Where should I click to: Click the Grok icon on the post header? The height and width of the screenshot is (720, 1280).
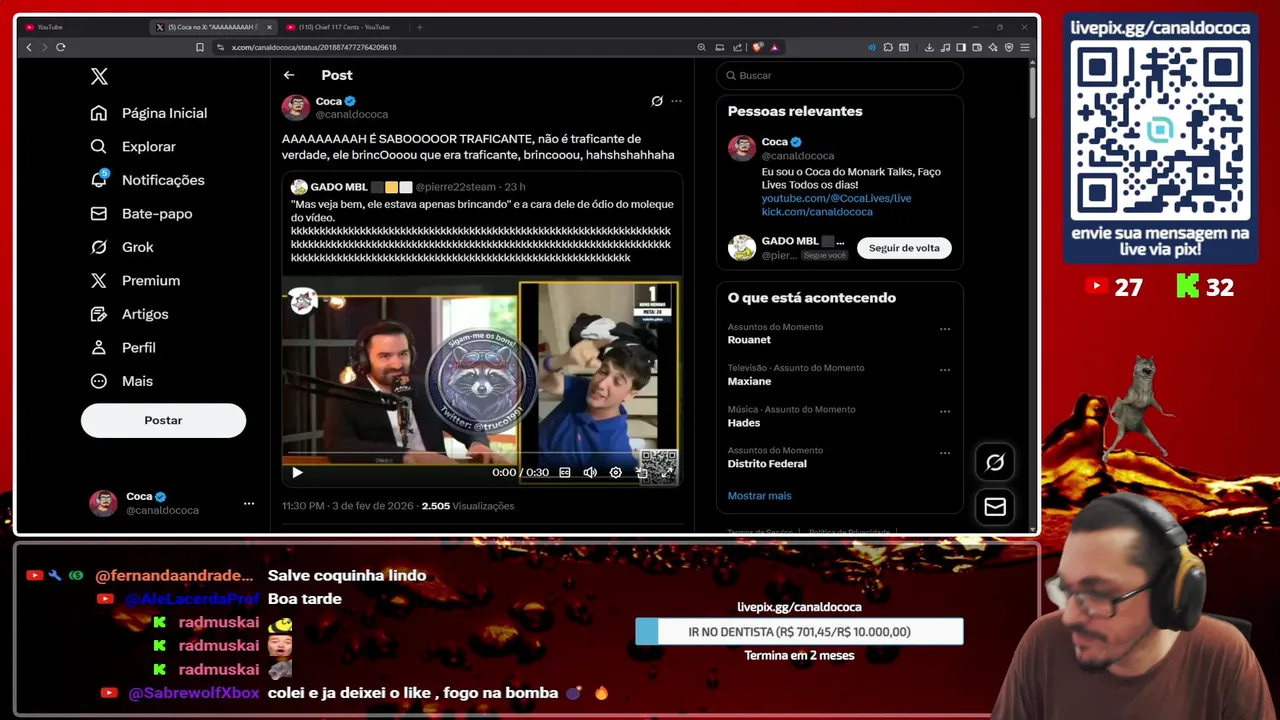click(x=657, y=101)
